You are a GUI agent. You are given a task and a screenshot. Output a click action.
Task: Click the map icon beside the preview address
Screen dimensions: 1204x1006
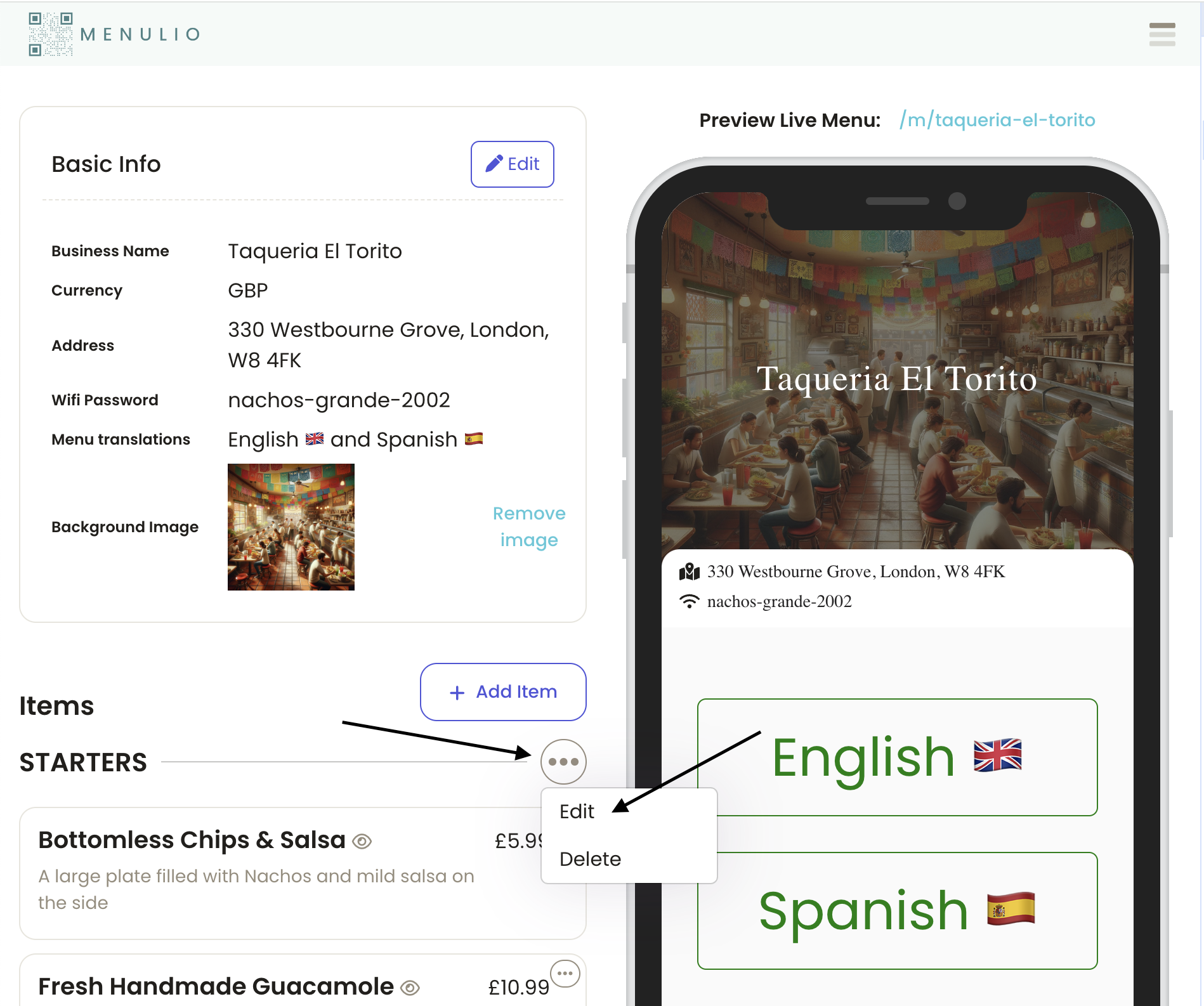pyautogui.click(x=690, y=572)
